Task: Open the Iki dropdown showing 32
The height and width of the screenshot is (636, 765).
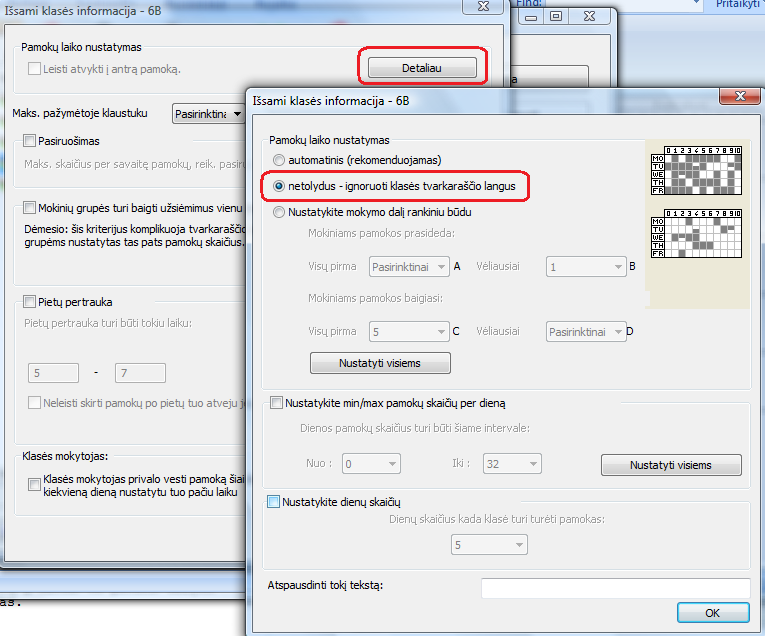Action: pos(512,464)
